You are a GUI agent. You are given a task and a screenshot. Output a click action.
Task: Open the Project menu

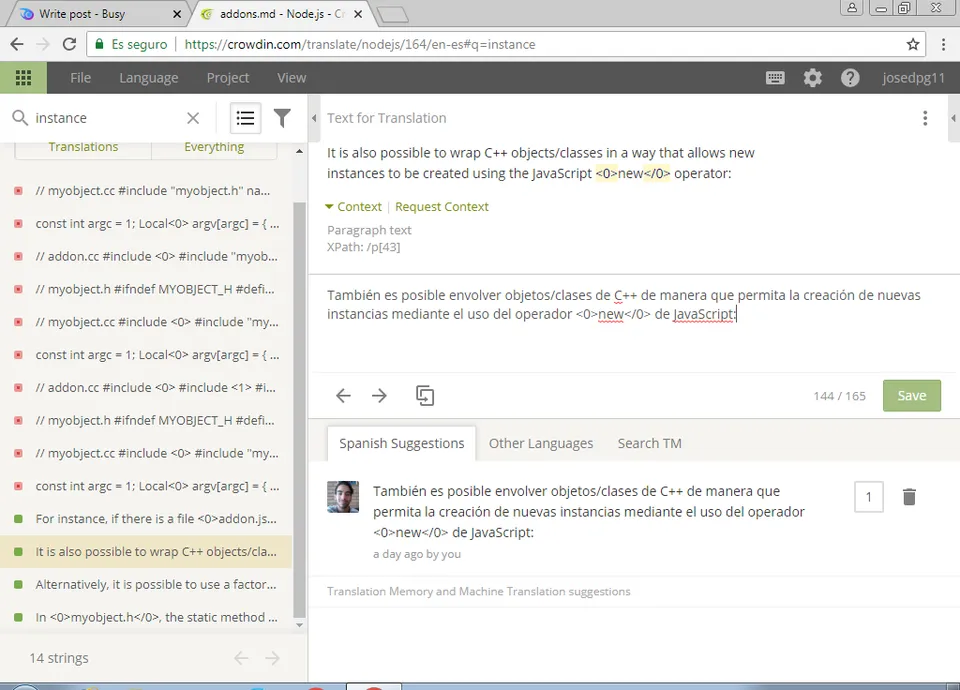pyautogui.click(x=228, y=78)
